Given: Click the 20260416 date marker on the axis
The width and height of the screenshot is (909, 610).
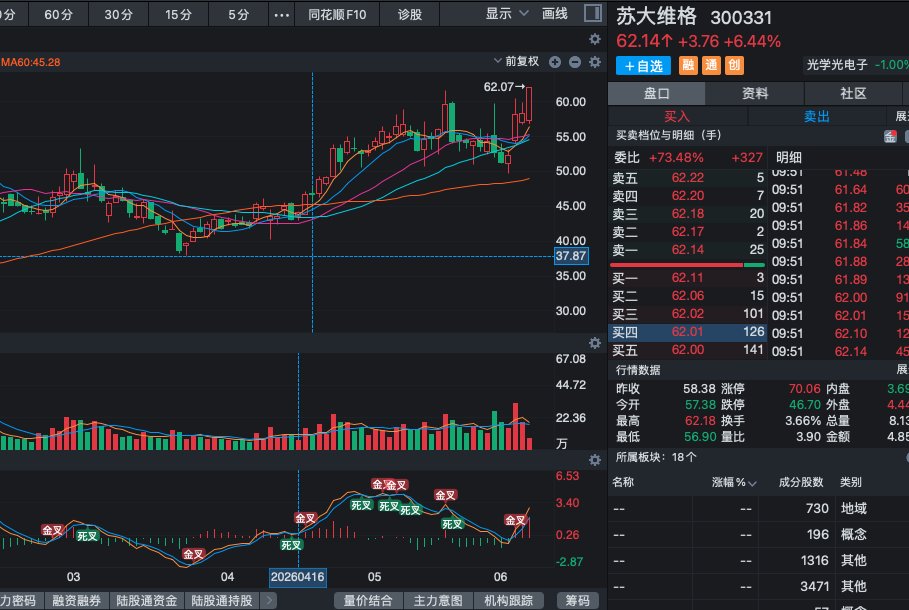Looking at the screenshot, I should [x=297, y=577].
